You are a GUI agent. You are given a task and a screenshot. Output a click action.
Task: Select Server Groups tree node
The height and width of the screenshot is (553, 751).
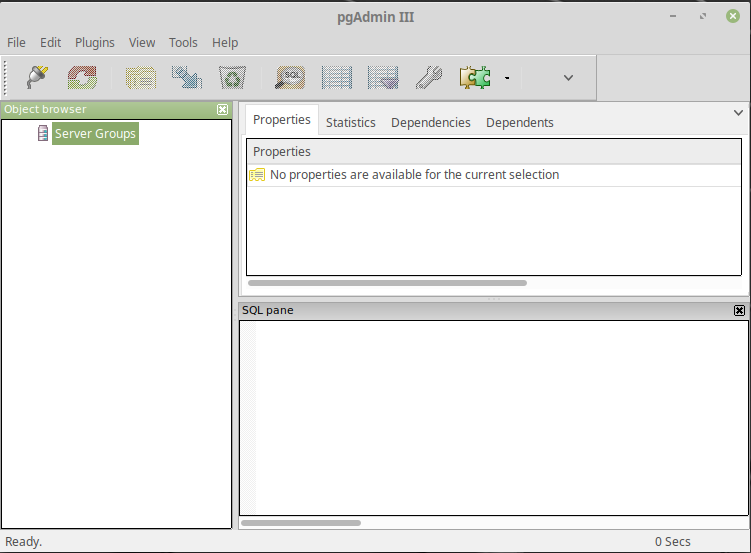click(x=95, y=134)
